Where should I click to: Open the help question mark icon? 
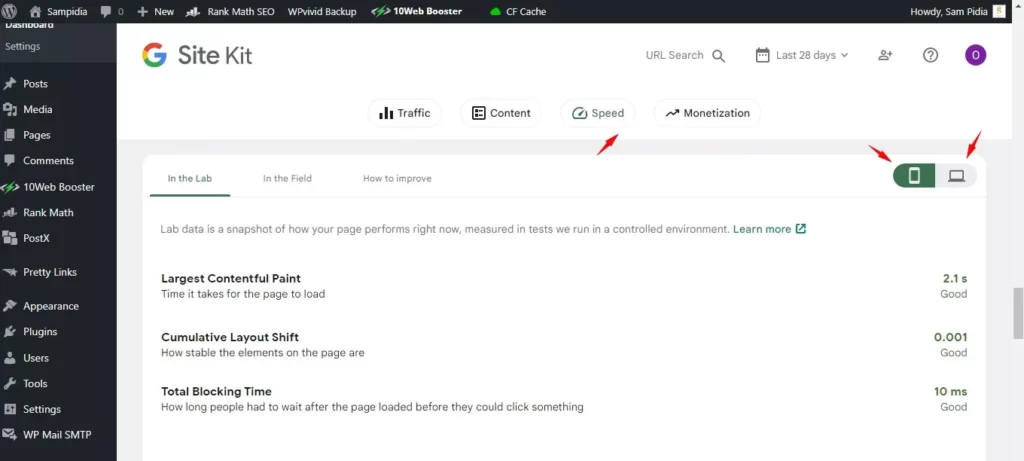[x=931, y=56]
